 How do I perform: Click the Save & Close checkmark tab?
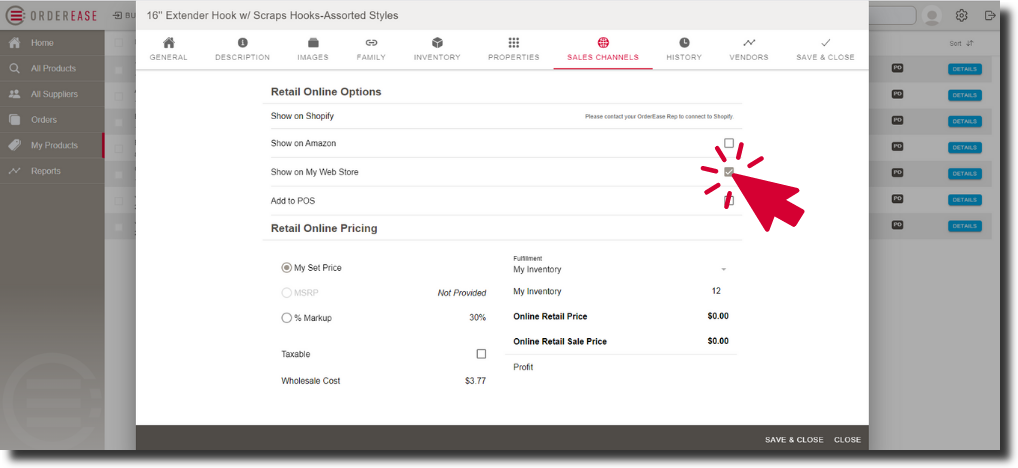point(825,49)
